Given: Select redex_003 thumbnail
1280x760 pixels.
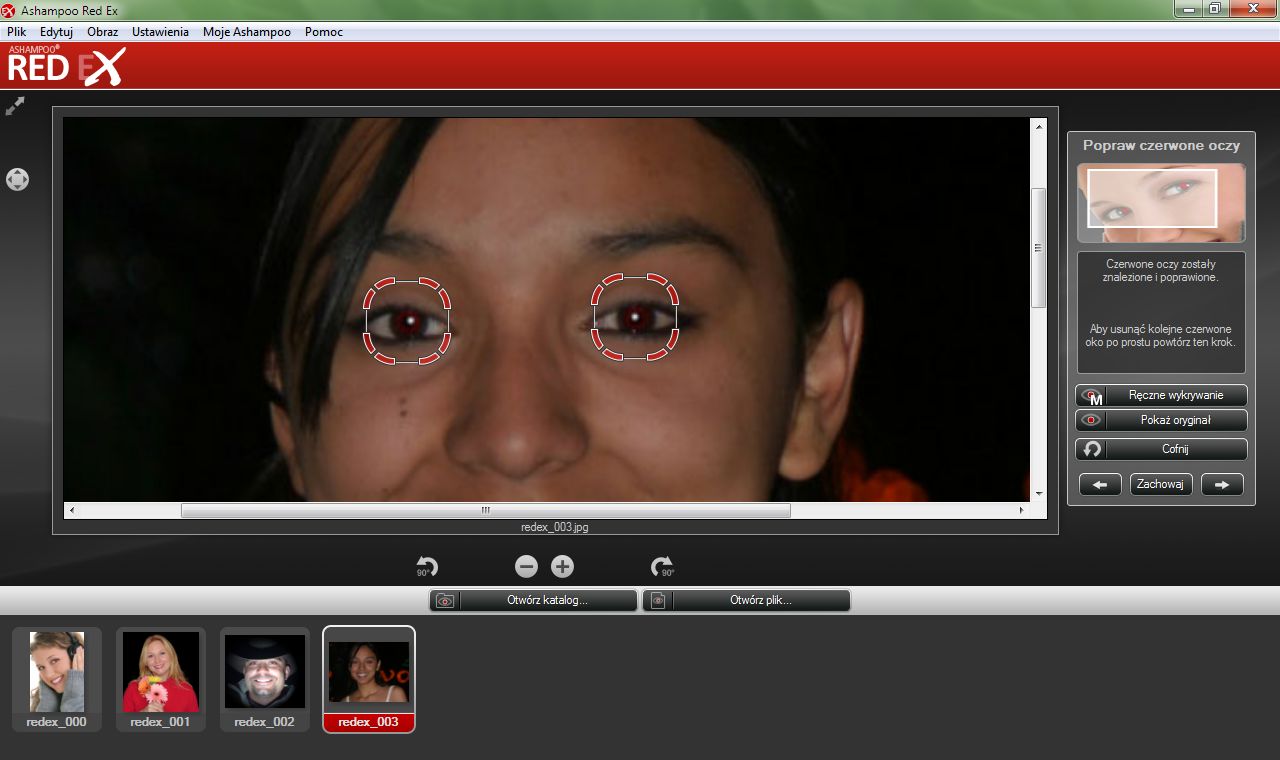Looking at the screenshot, I should [x=369, y=679].
